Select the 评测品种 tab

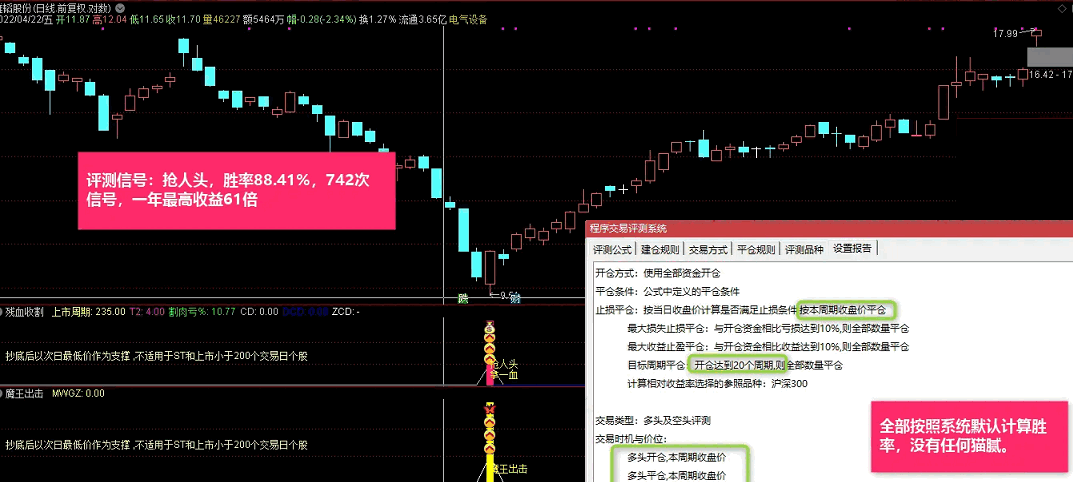pyautogui.click(x=803, y=249)
